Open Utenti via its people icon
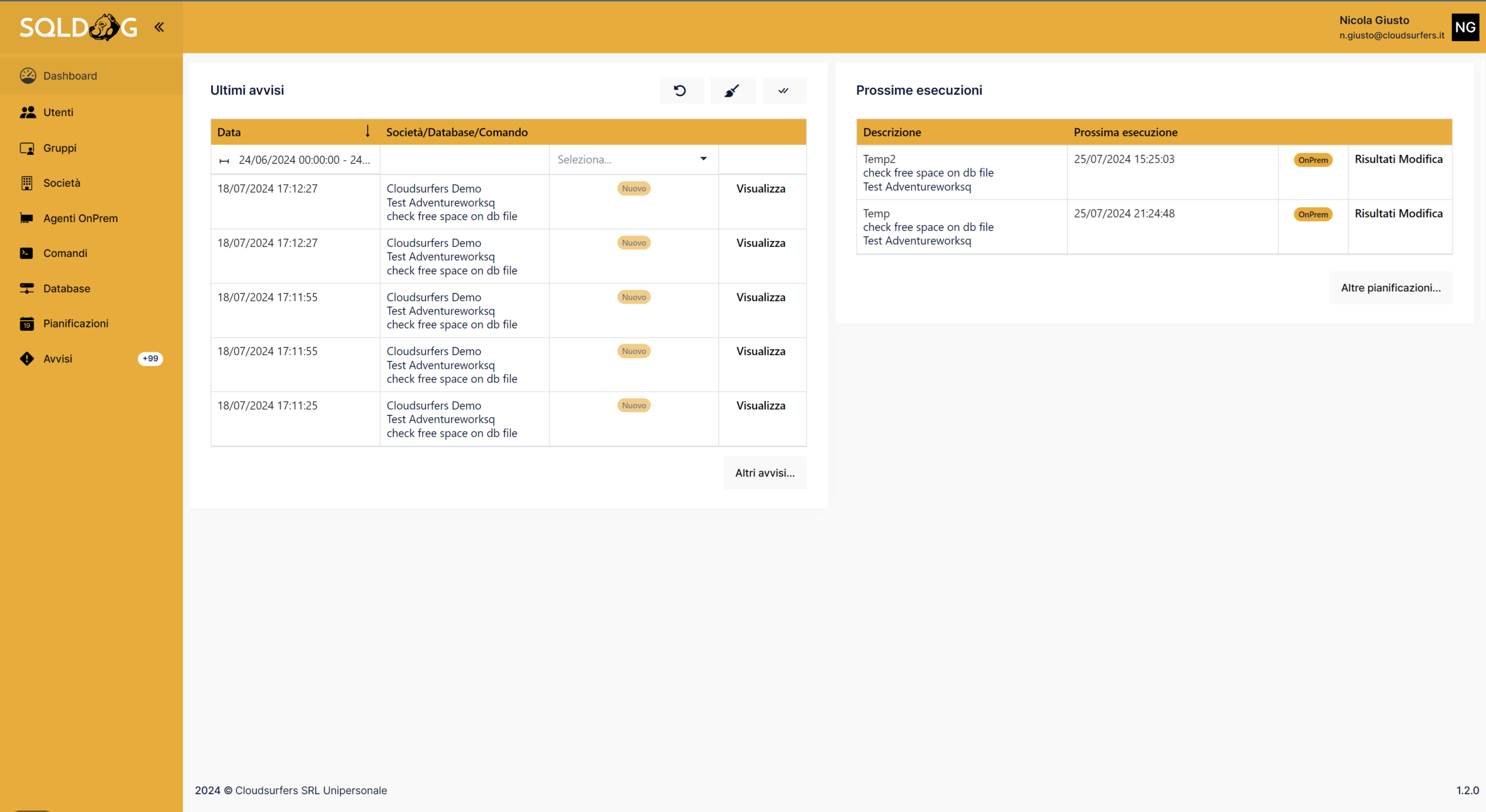Viewport: 1486px width, 812px height. [27, 112]
